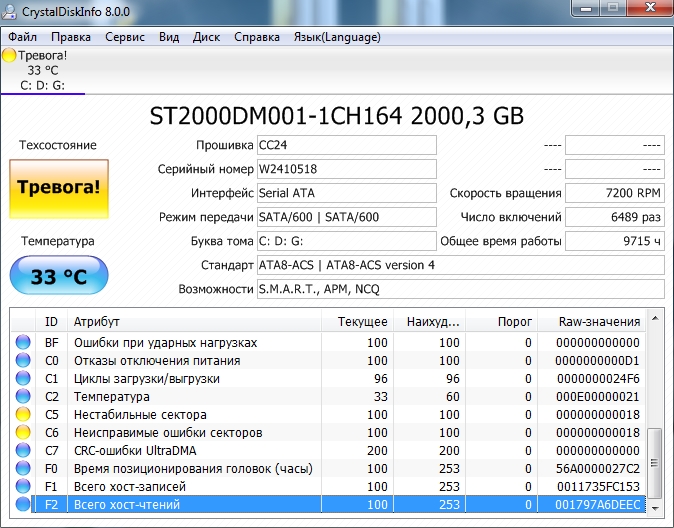Select row Всего хост-записей
Viewport: 674px width, 528px height.
click(x=328, y=486)
